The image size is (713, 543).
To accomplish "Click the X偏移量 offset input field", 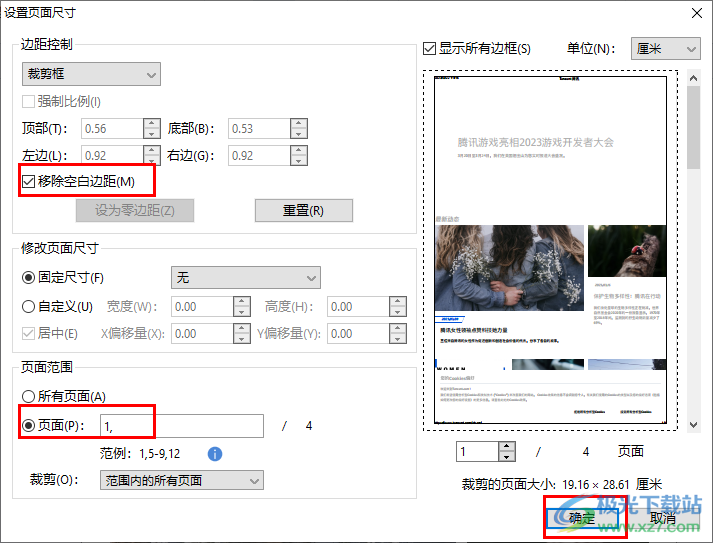I will (x=202, y=333).
